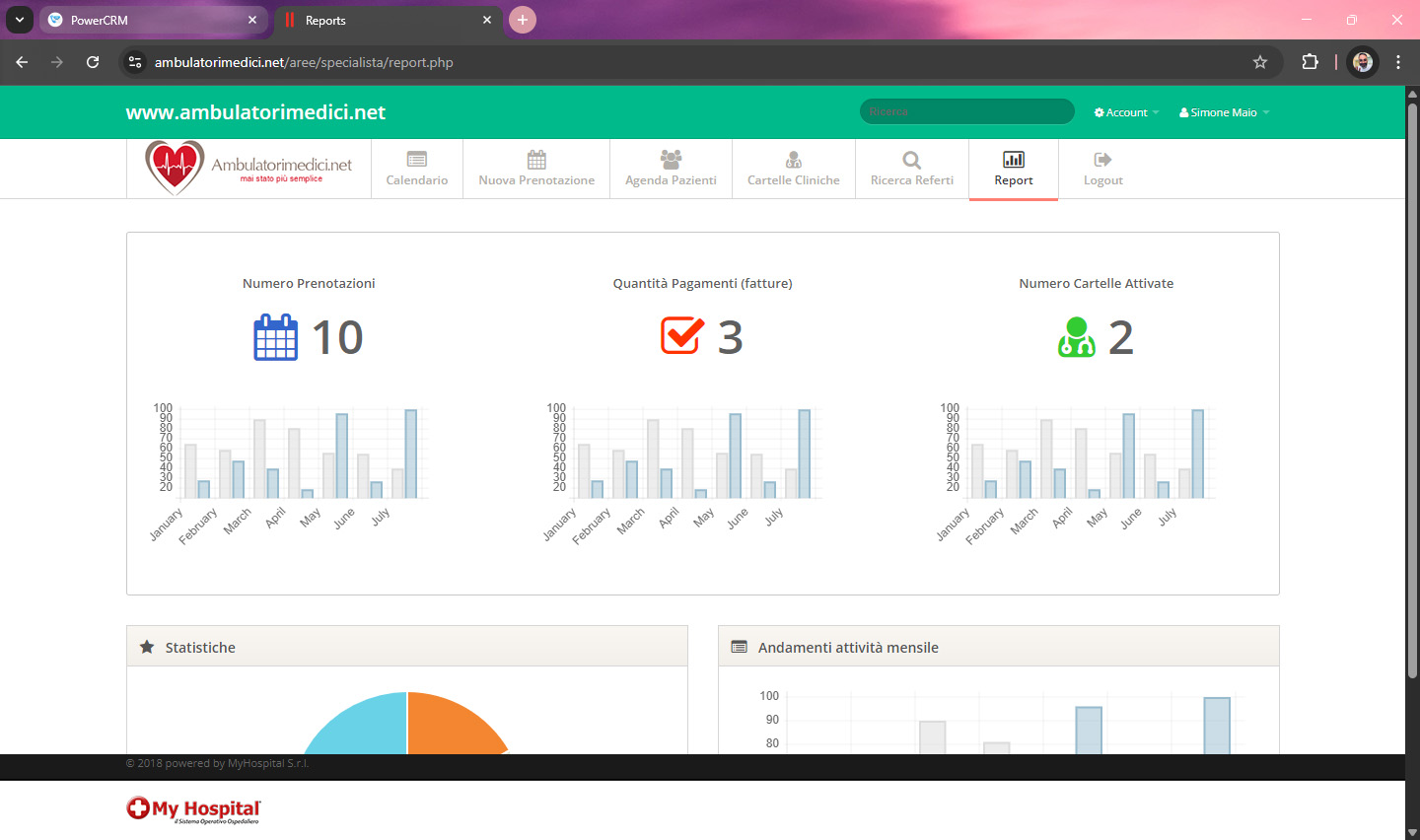Click the My Hospital footer logo
The width and height of the screenshot is (1420, 840).
tap(193, 809)
